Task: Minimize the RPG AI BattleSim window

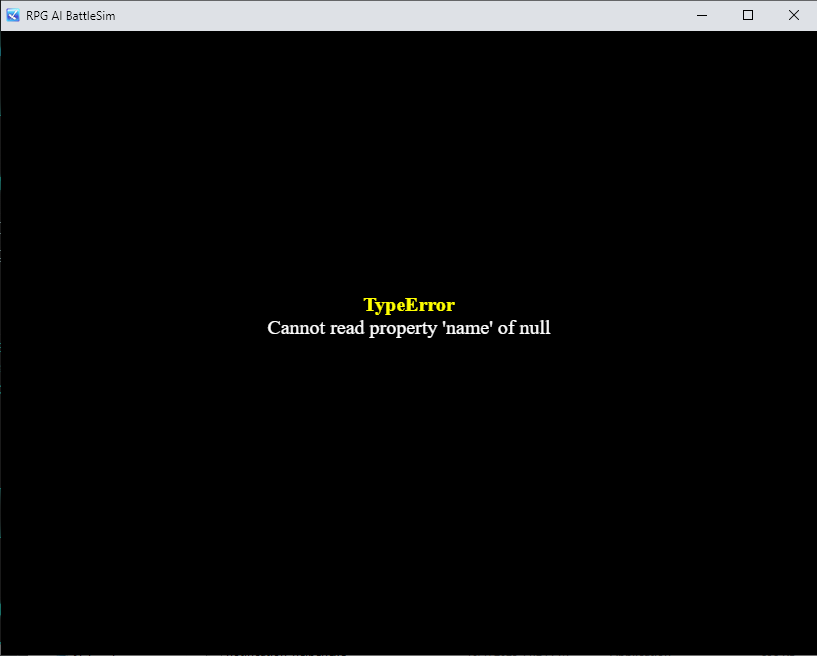Action: [702, 15]
